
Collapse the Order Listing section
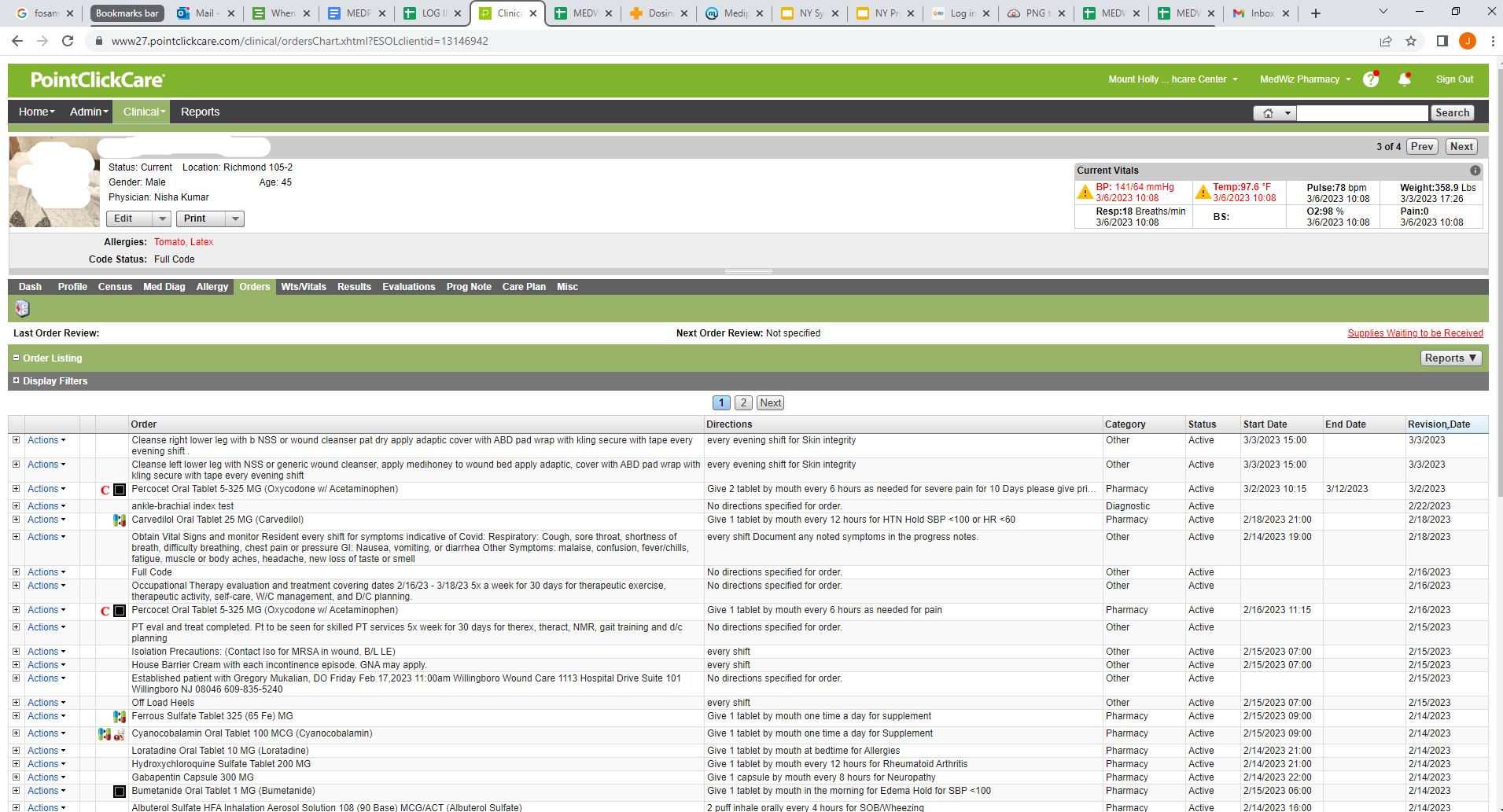pyautogui.click(x=16, y=358)
